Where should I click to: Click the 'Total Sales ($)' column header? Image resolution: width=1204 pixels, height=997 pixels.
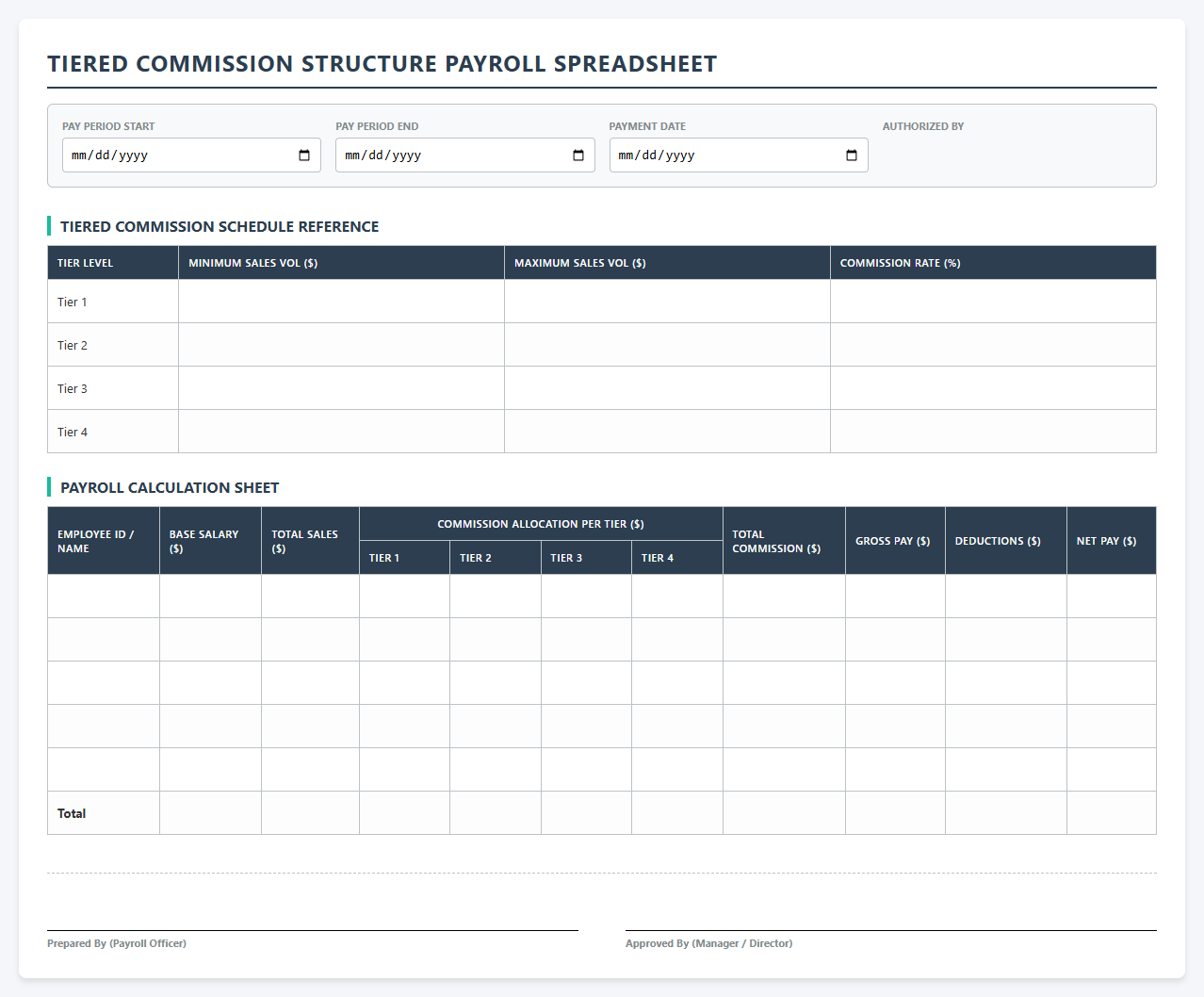[310, 541]
